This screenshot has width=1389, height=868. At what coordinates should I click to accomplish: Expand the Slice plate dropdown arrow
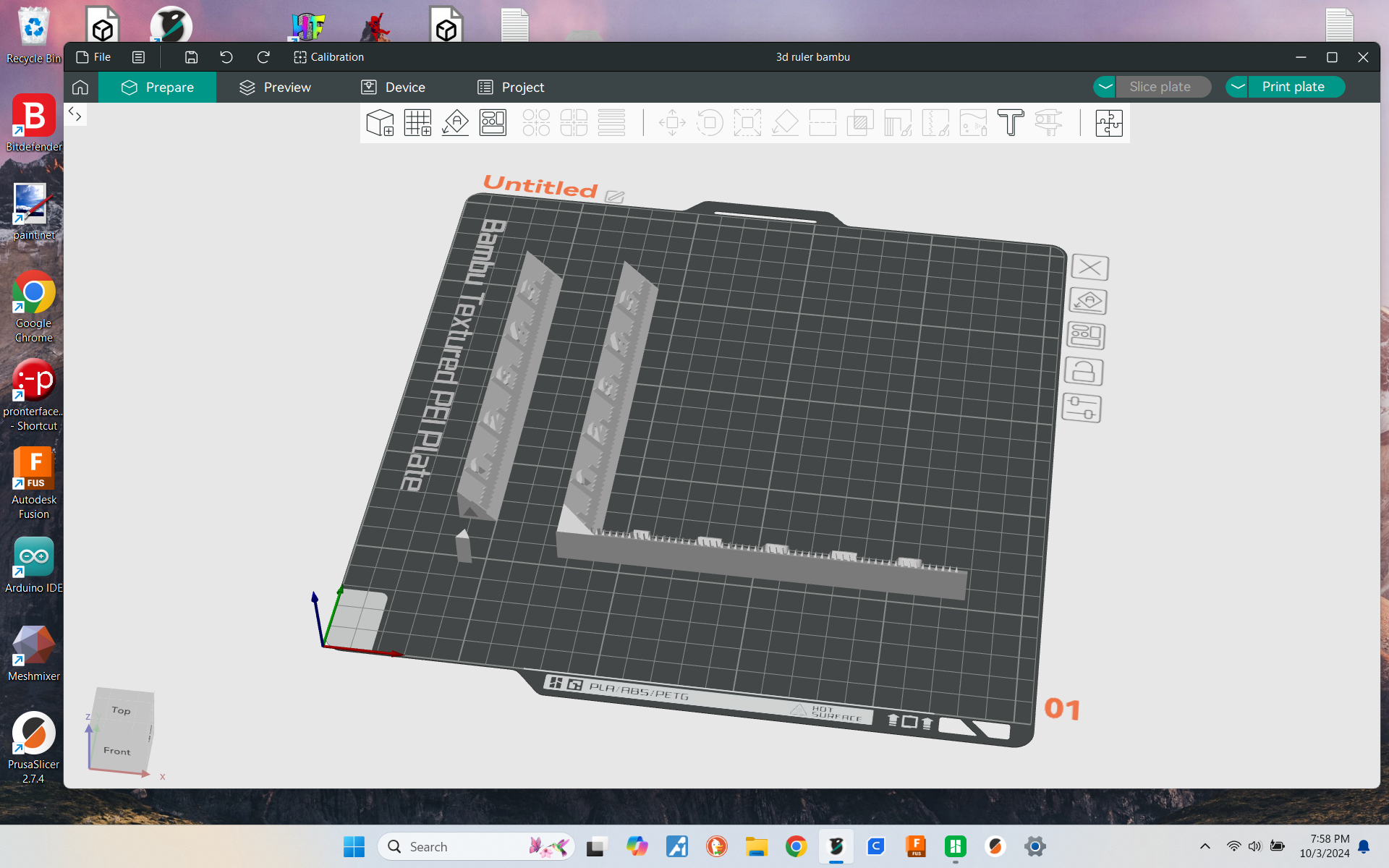1105,87
